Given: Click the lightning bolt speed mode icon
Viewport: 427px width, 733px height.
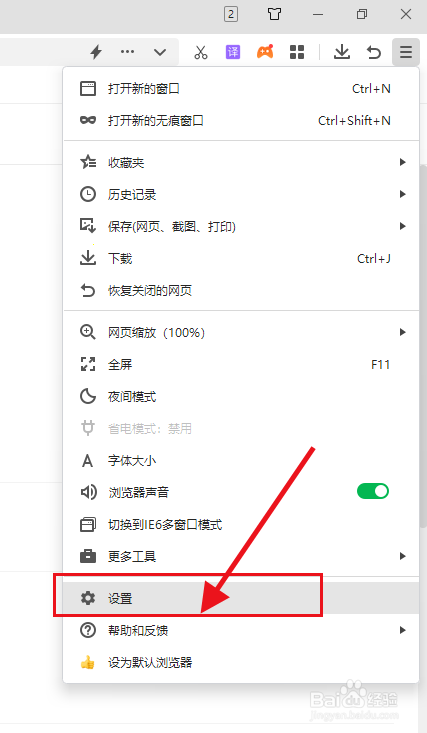Looking at the screenshot, I should pyautogui.click(x=96, y=52).
